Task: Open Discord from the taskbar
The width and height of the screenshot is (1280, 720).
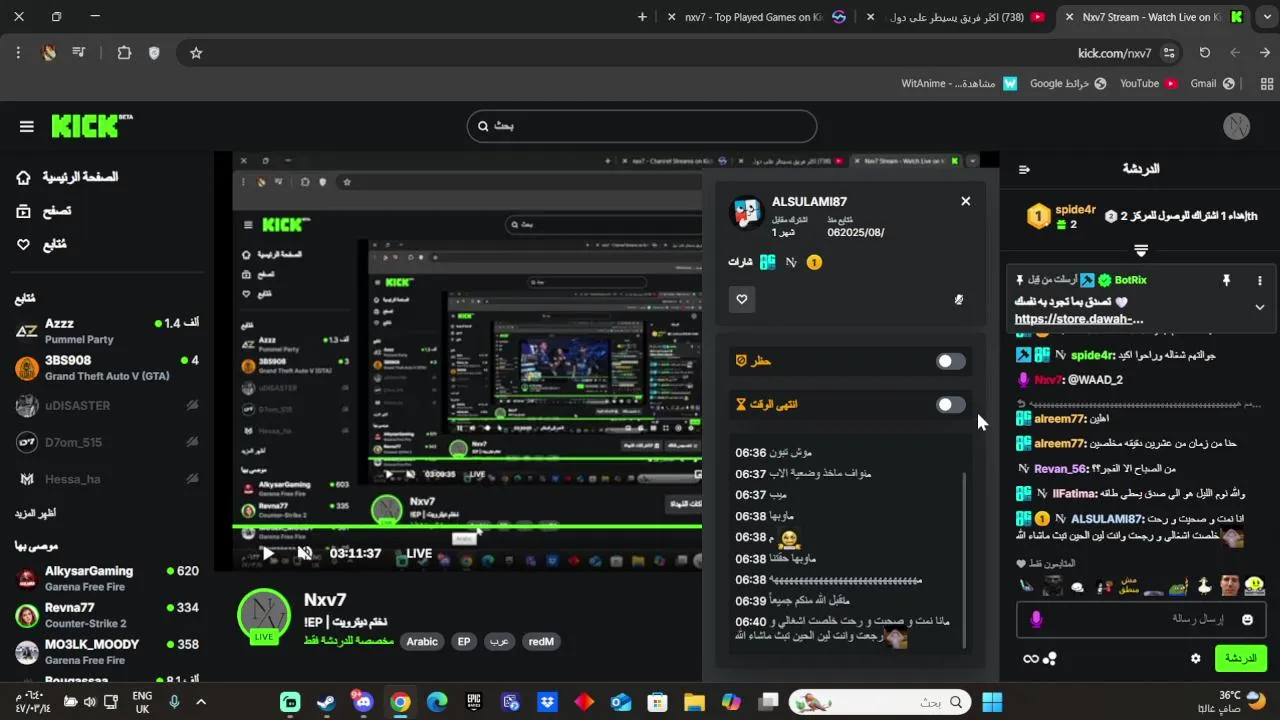Action: pos(363,702)
